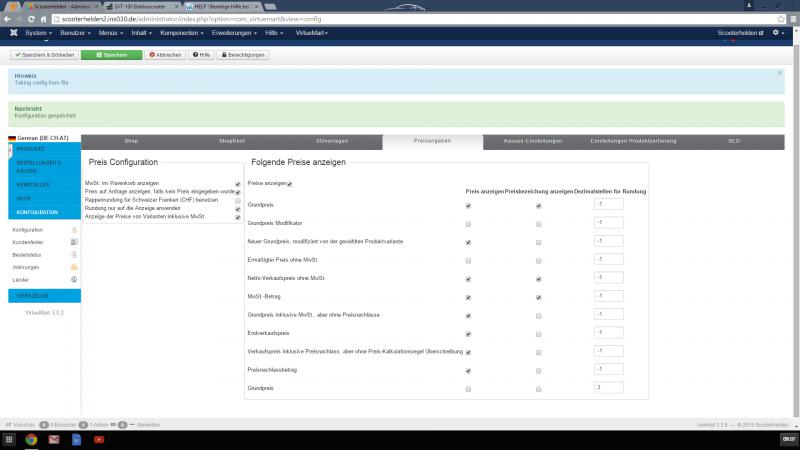Click the Kundenfelder sidebar icon
This screenshot has width=800, height=450.
[74, 243]
